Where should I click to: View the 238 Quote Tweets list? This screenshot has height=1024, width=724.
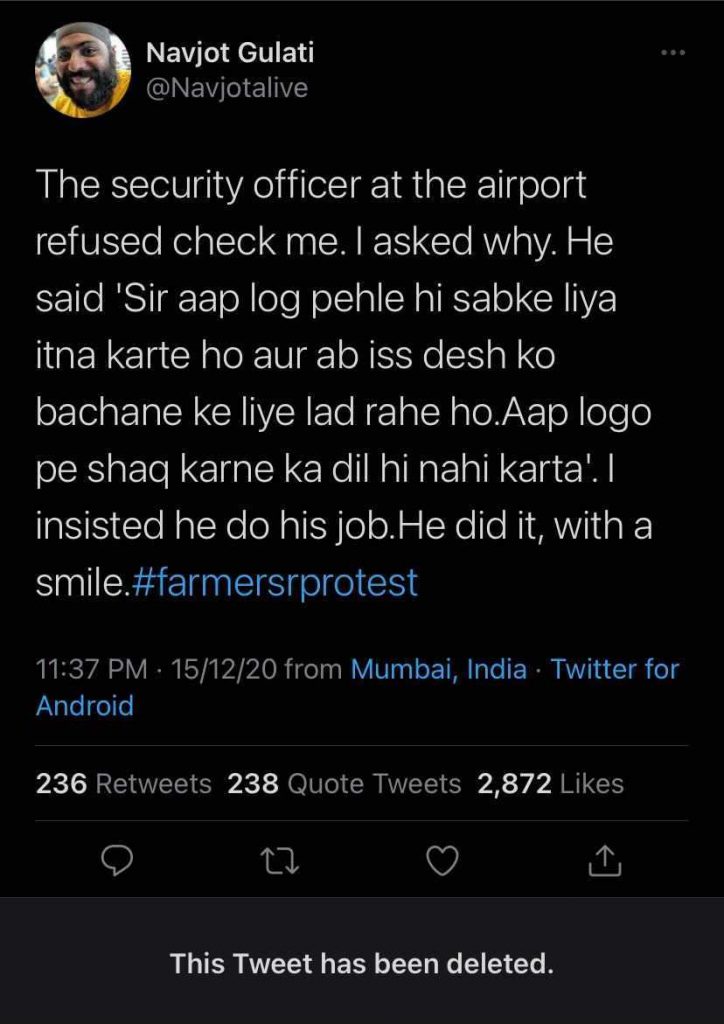tap(344, 784)
